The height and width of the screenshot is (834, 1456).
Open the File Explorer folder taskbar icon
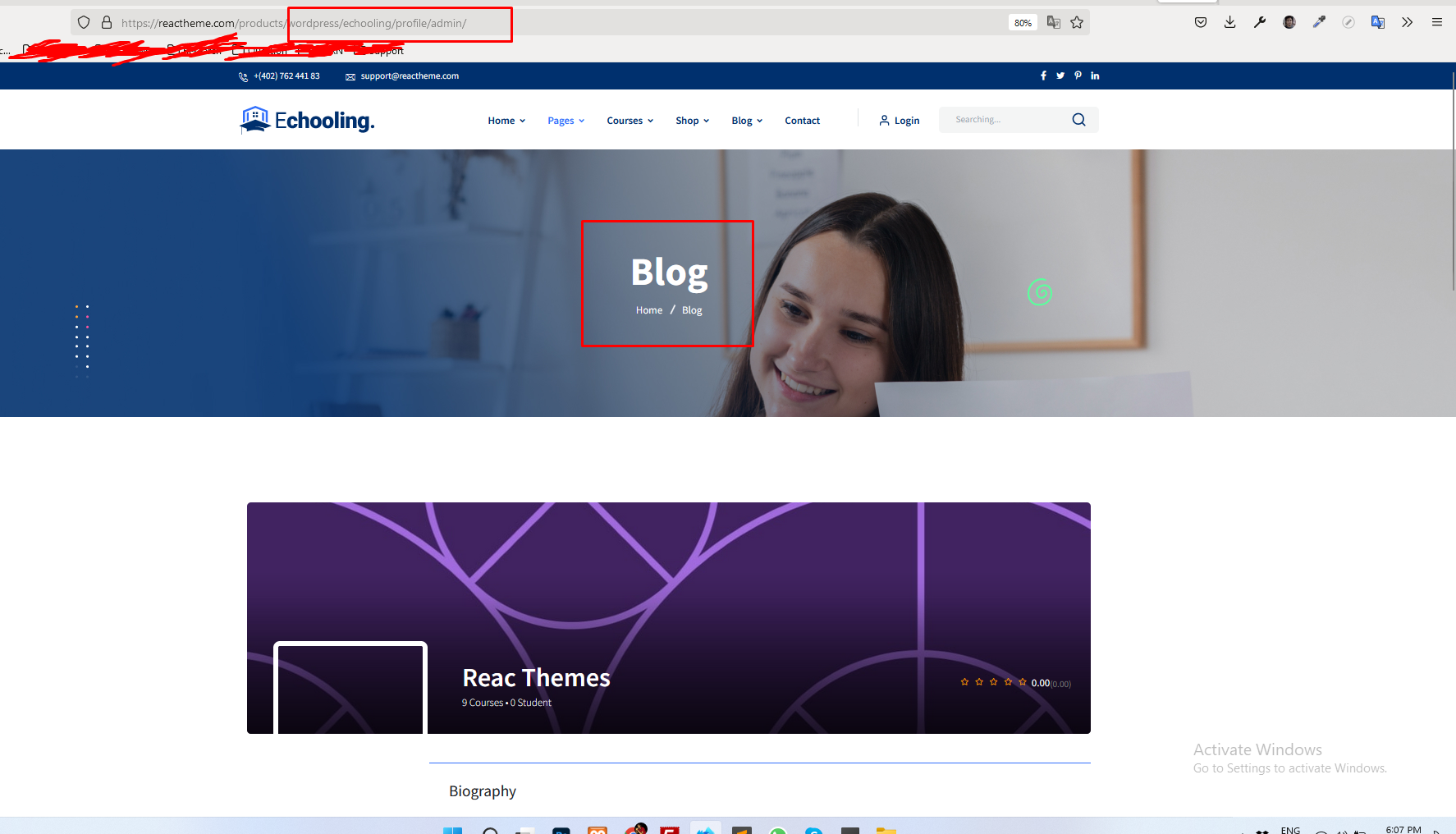pos(886,830)
